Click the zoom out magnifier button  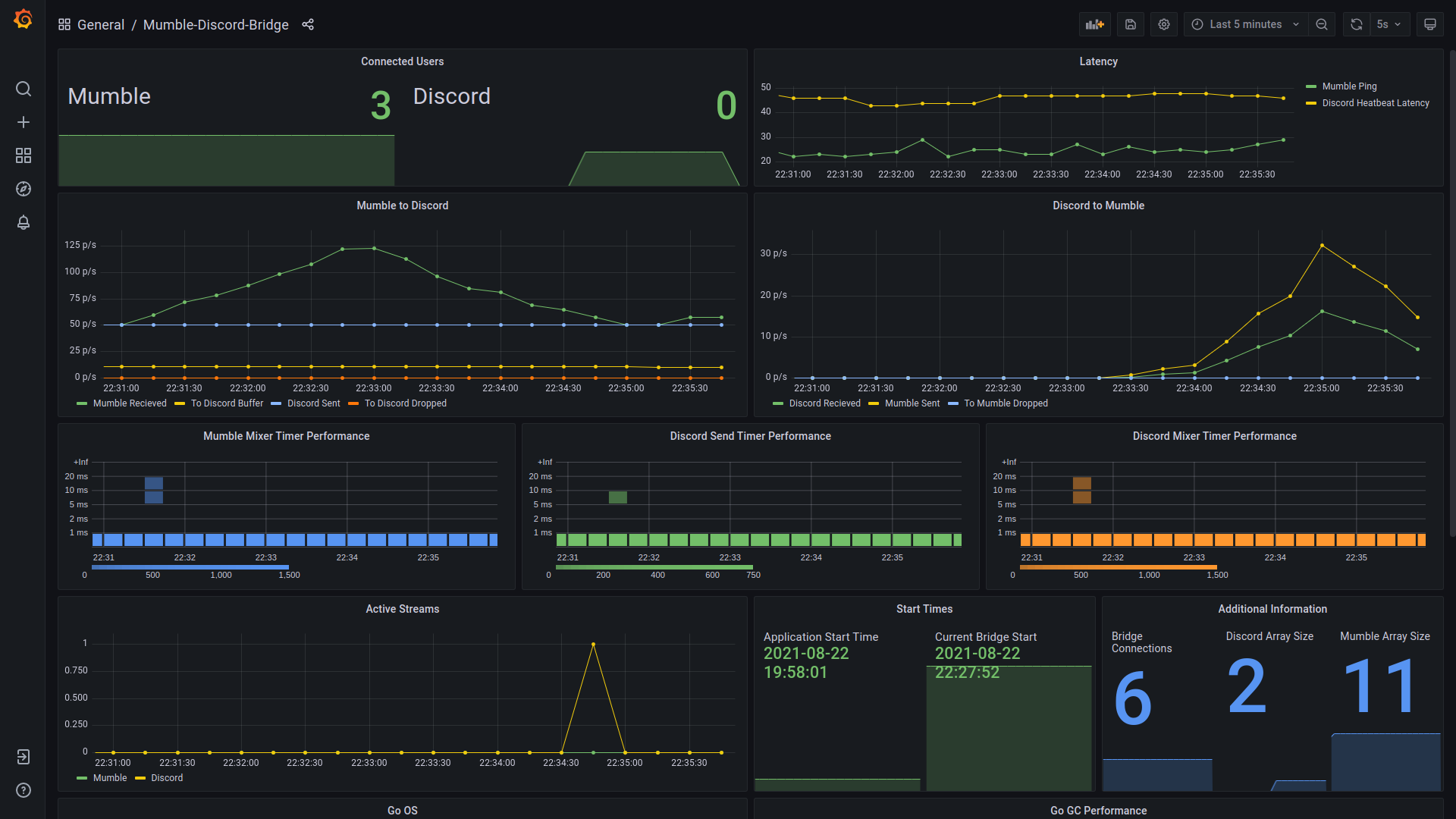(1322, 24)
